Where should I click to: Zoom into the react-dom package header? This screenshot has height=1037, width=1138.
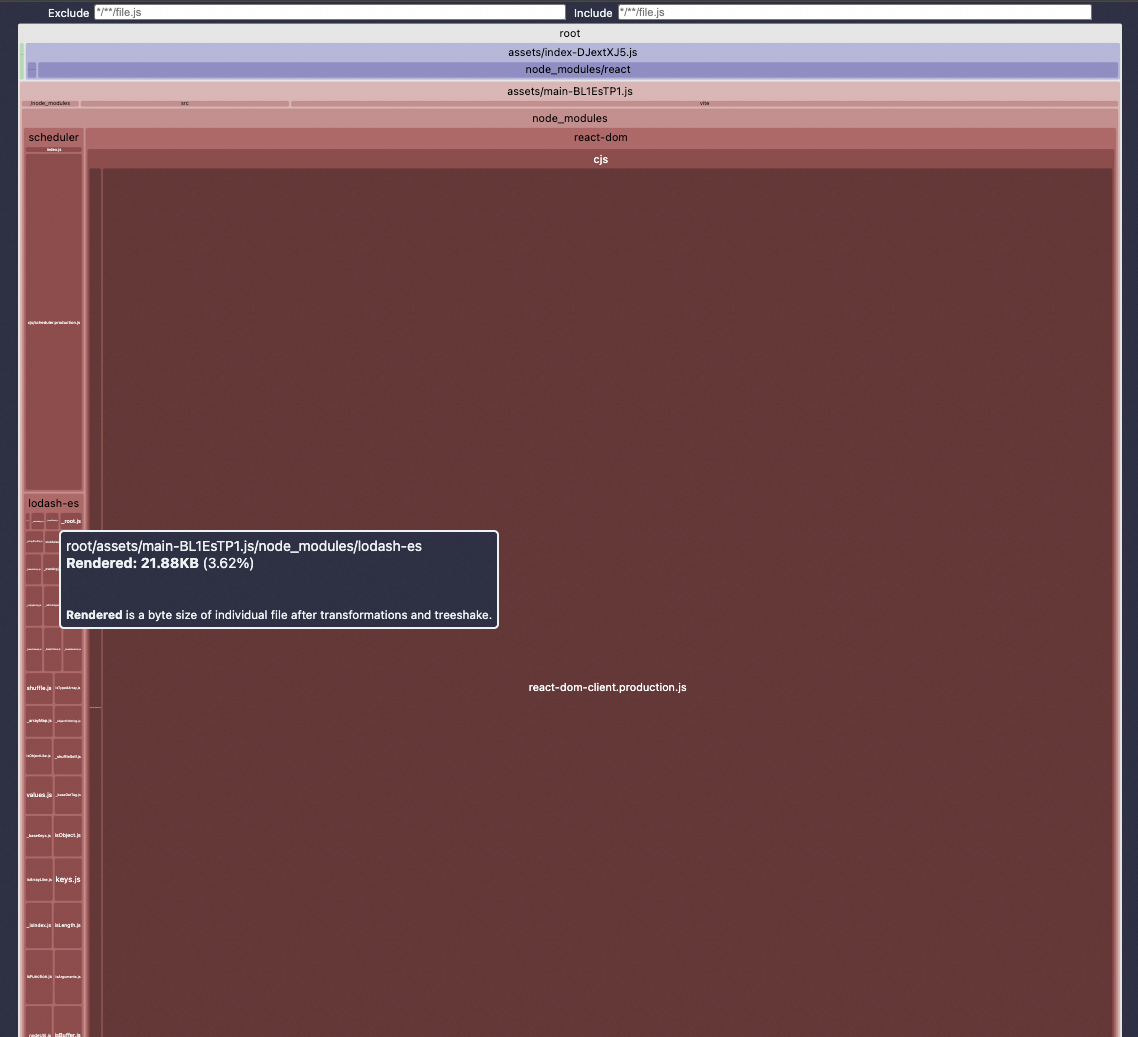[601, 137]
